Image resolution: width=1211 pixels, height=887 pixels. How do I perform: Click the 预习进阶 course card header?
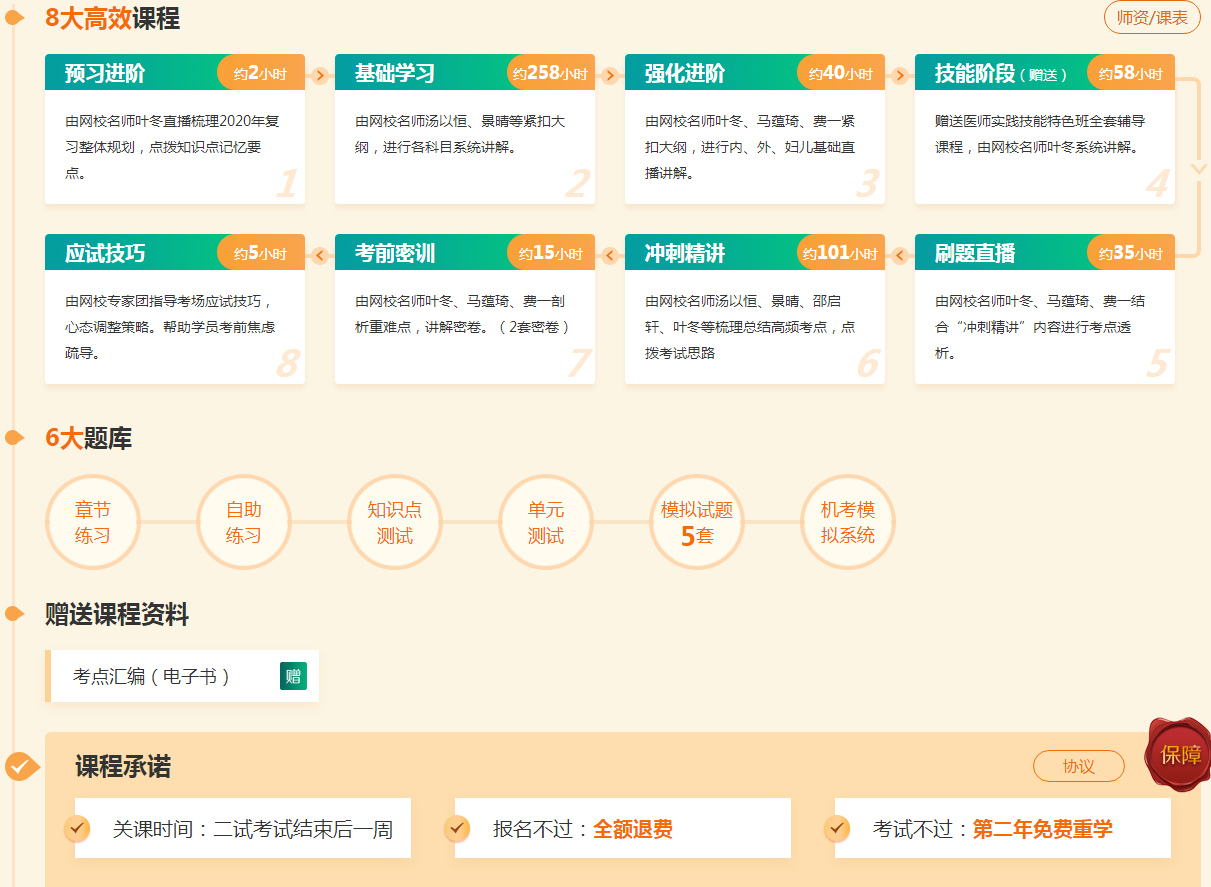click(x=130, y=73)
